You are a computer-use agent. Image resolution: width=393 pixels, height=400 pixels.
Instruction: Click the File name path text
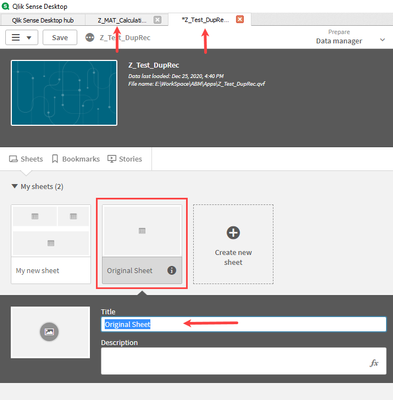tap(197, 84)
